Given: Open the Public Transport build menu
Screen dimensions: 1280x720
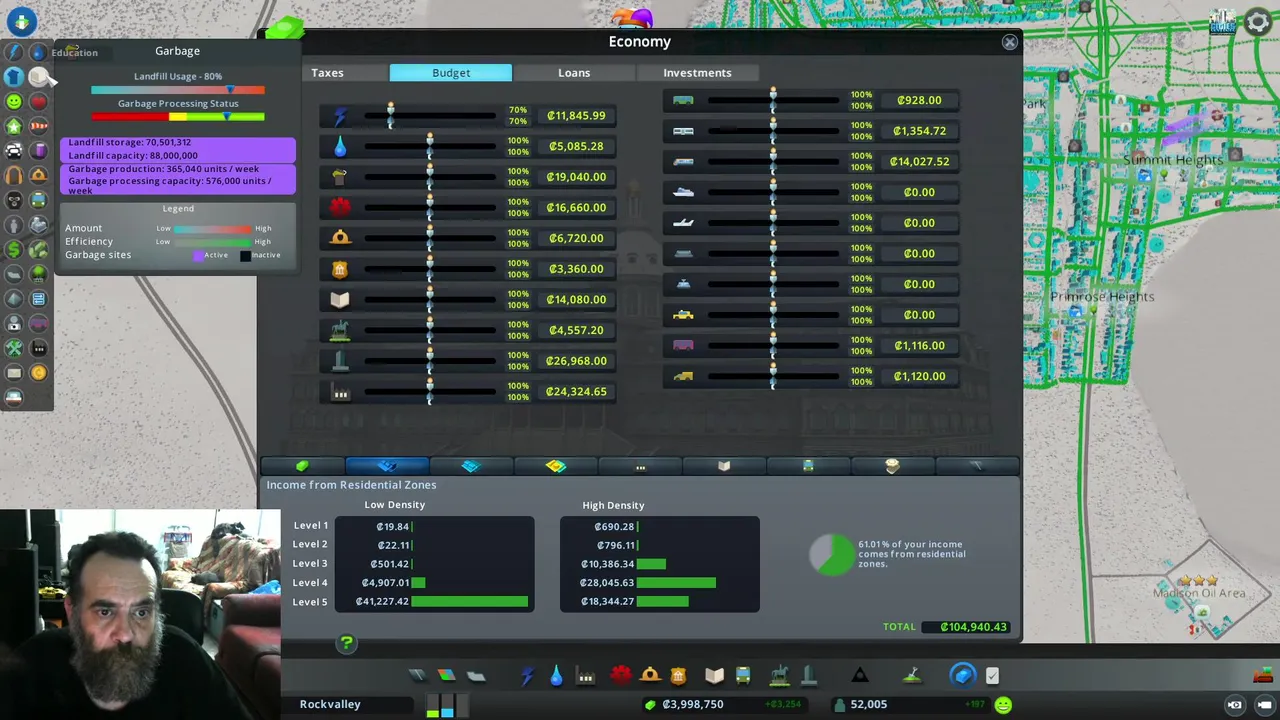Looking at the screenshot, I should point(743,676).
